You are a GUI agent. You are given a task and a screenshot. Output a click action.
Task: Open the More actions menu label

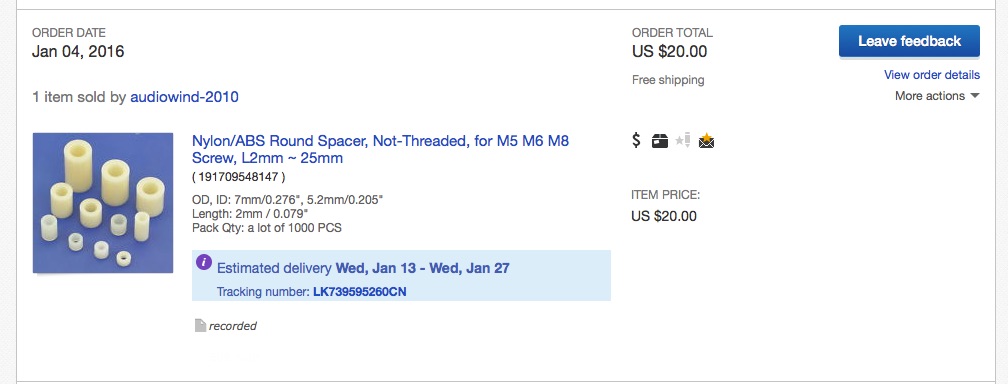click(x=930, y=96)
